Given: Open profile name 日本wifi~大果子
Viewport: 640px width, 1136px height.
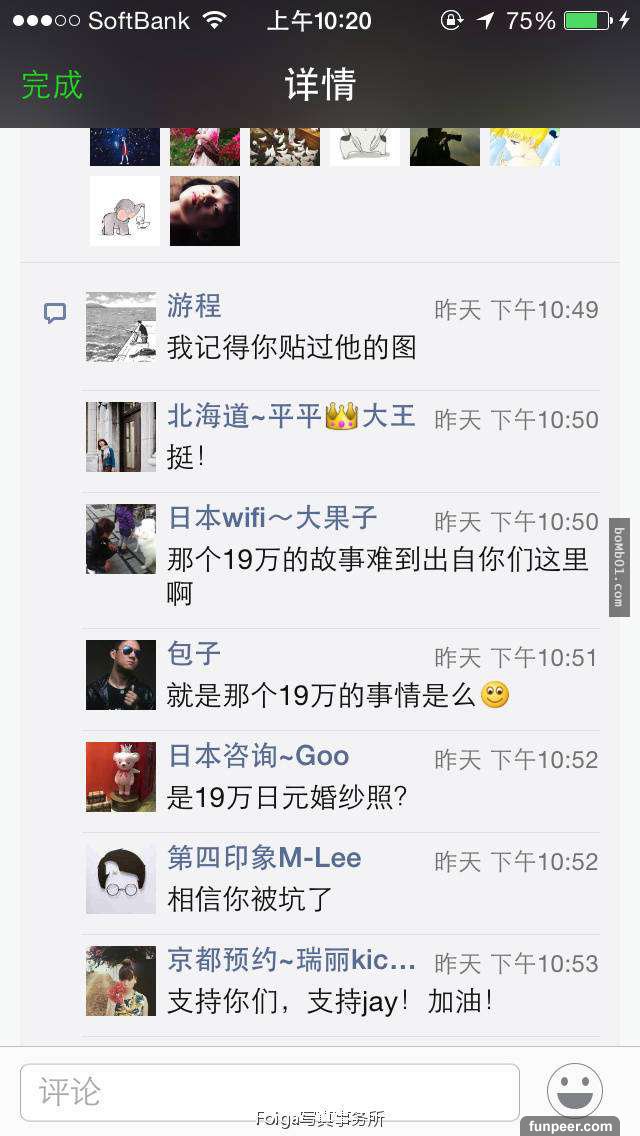Looking at the screenshot, I should 273,518.
